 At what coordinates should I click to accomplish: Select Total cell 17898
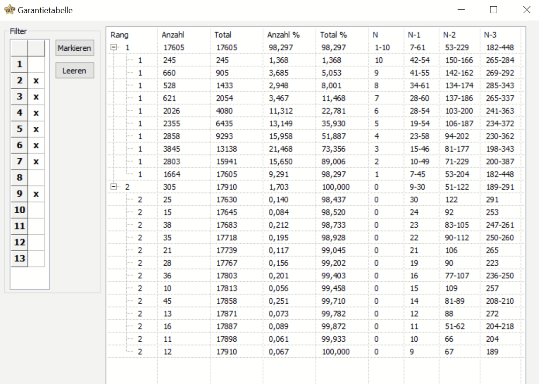pos(227,339)
